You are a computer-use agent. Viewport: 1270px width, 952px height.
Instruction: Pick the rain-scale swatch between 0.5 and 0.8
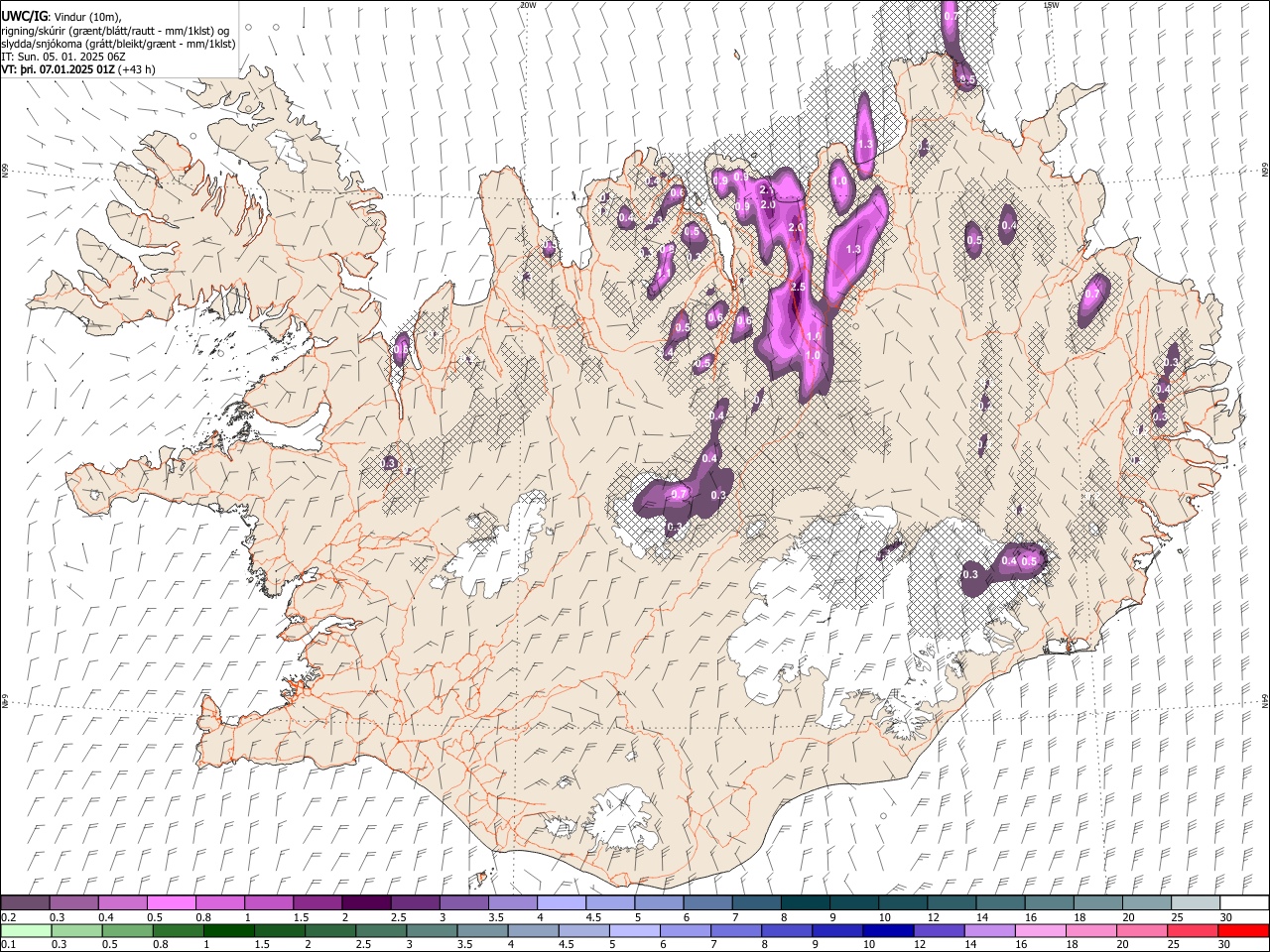(128, 930)
